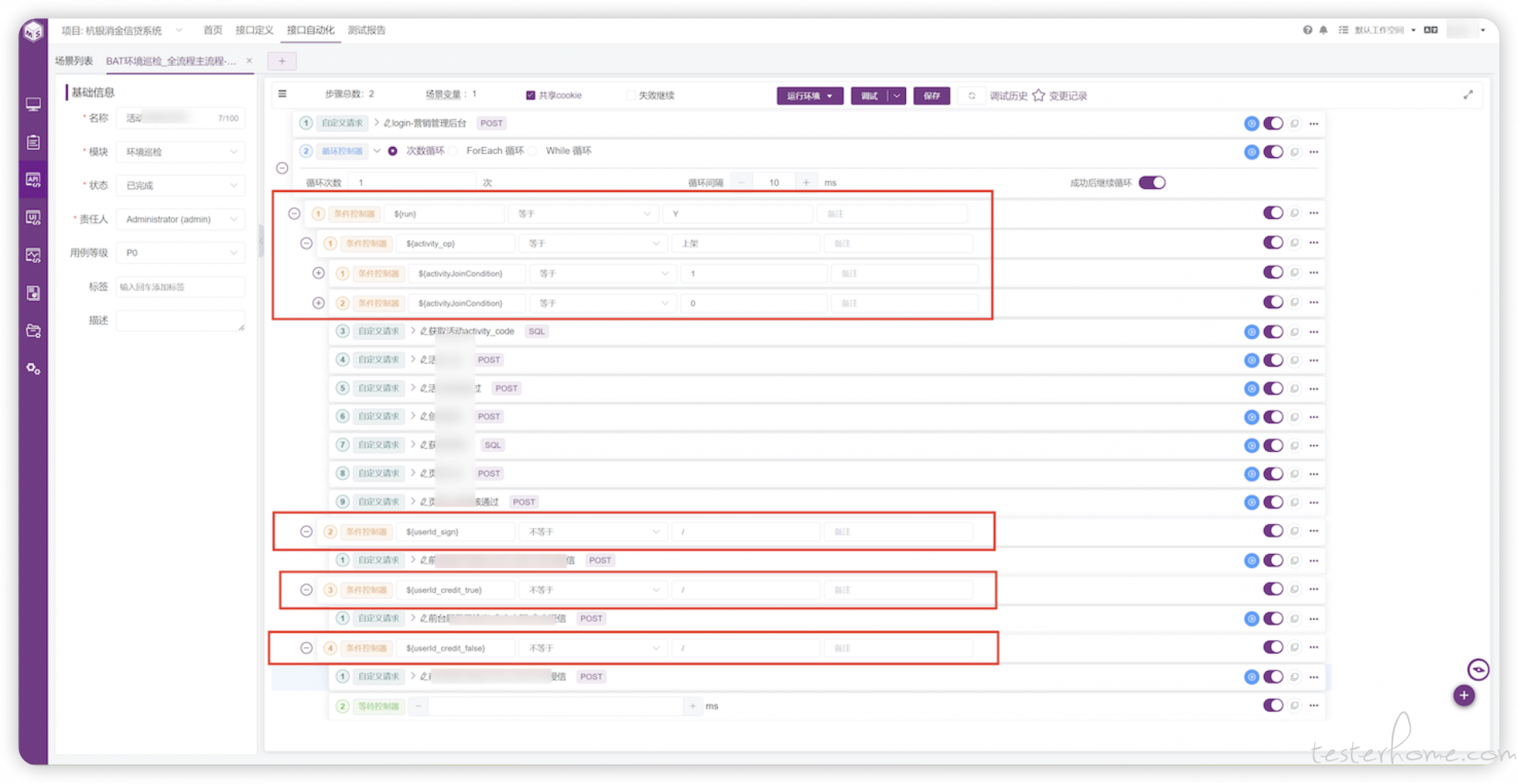Collapse the ${run} condition controller
This screenshot has width=1518, height=784.
[294, 213]
